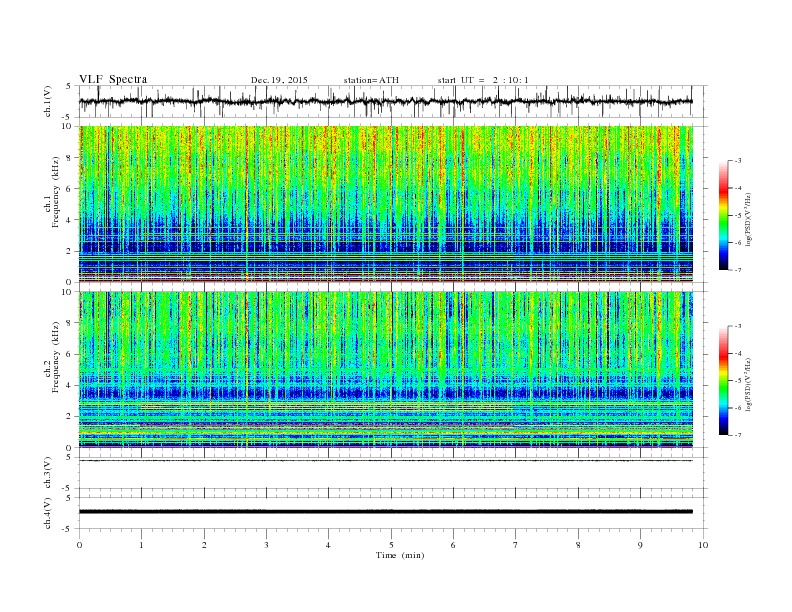Image resolution: width=792 pixels, height=612 pixels.
Task: Click time-axis tick label "6"
Action: (453, 545)
